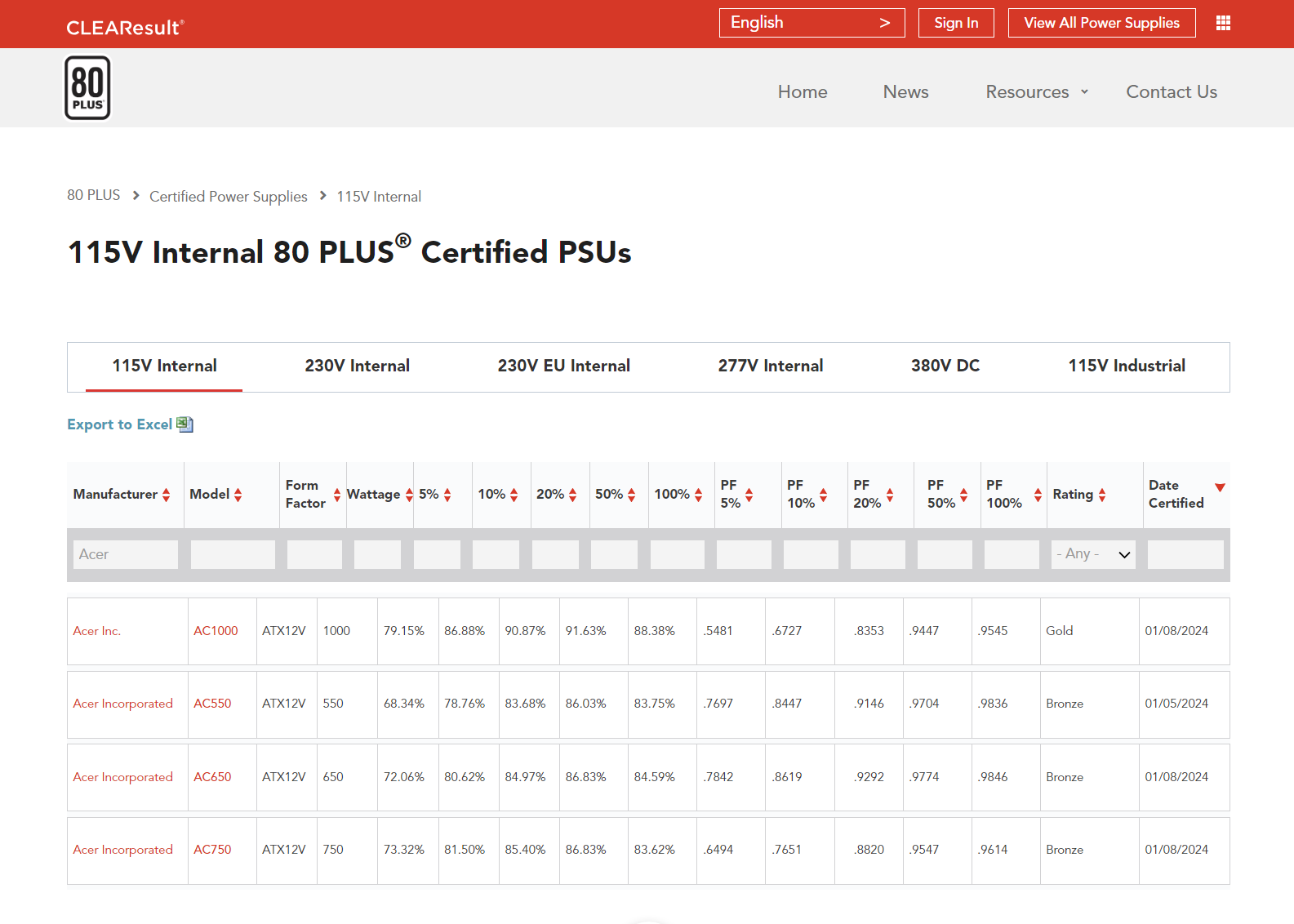This screenshot has height=924, width=1294.
Task: Sort by PF 50% arrows
Action: pos(964,495)
